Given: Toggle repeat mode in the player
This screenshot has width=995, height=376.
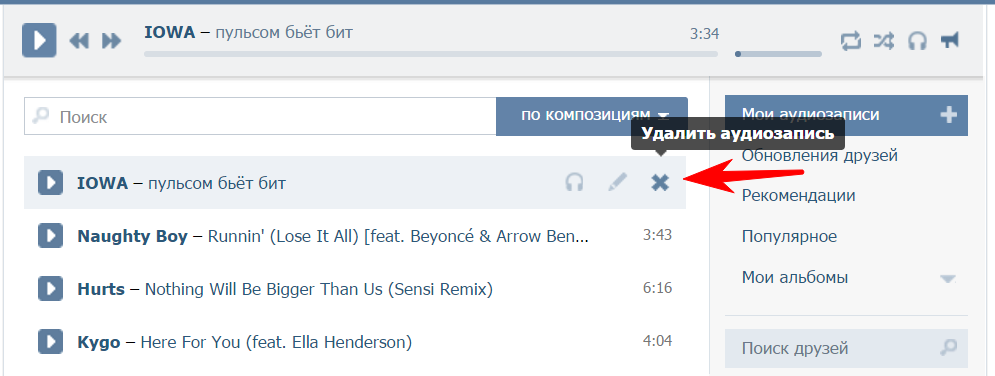Looking at the screenshot, I should coord(850,41).
